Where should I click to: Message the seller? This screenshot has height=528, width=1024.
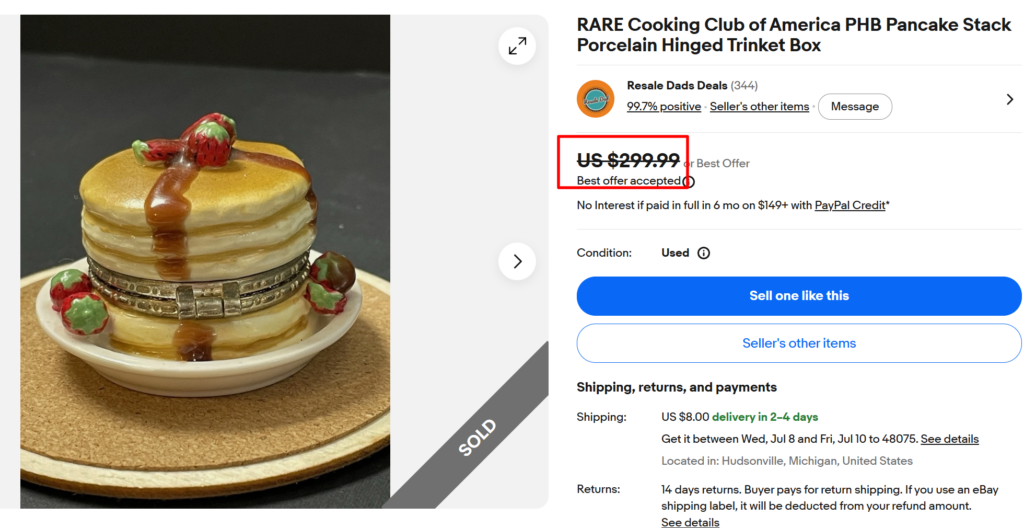(x=855, y=107)
